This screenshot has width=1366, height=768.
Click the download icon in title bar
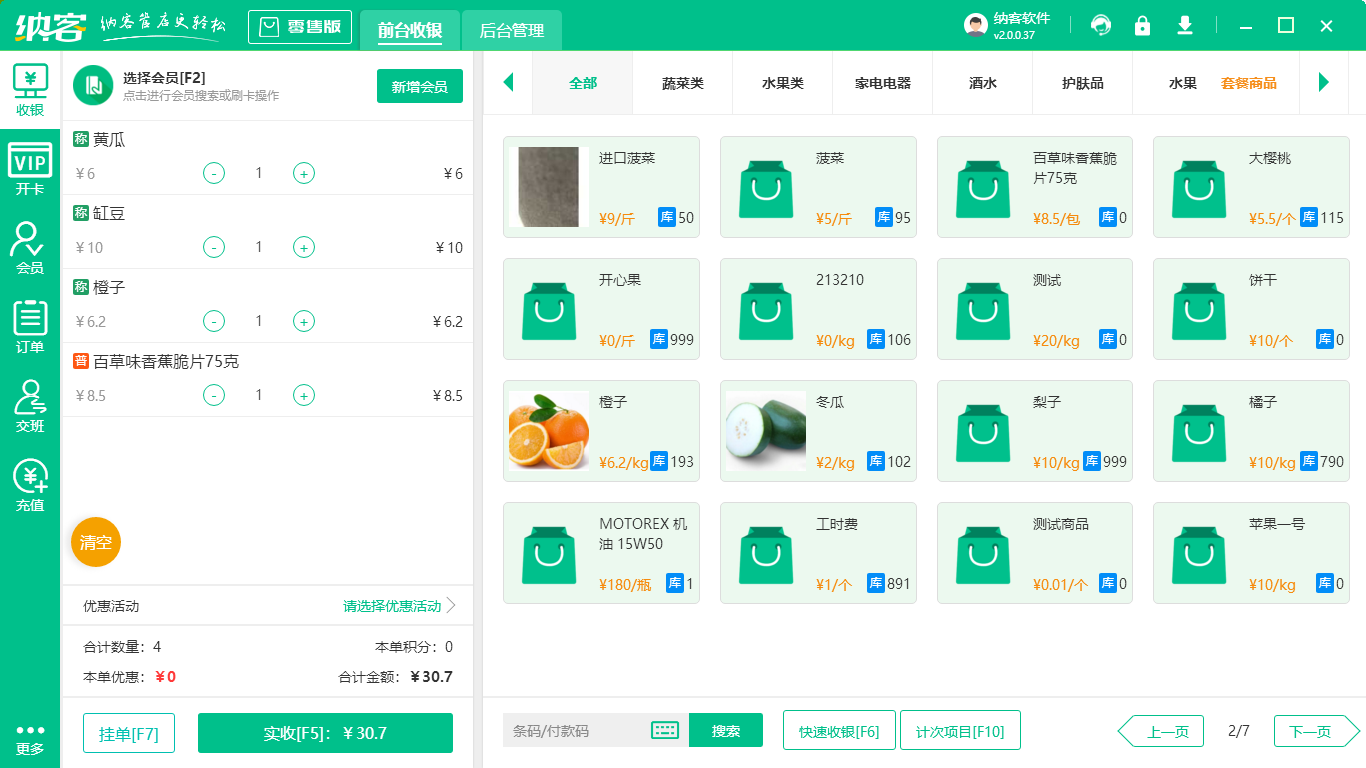click(1184, 25)
